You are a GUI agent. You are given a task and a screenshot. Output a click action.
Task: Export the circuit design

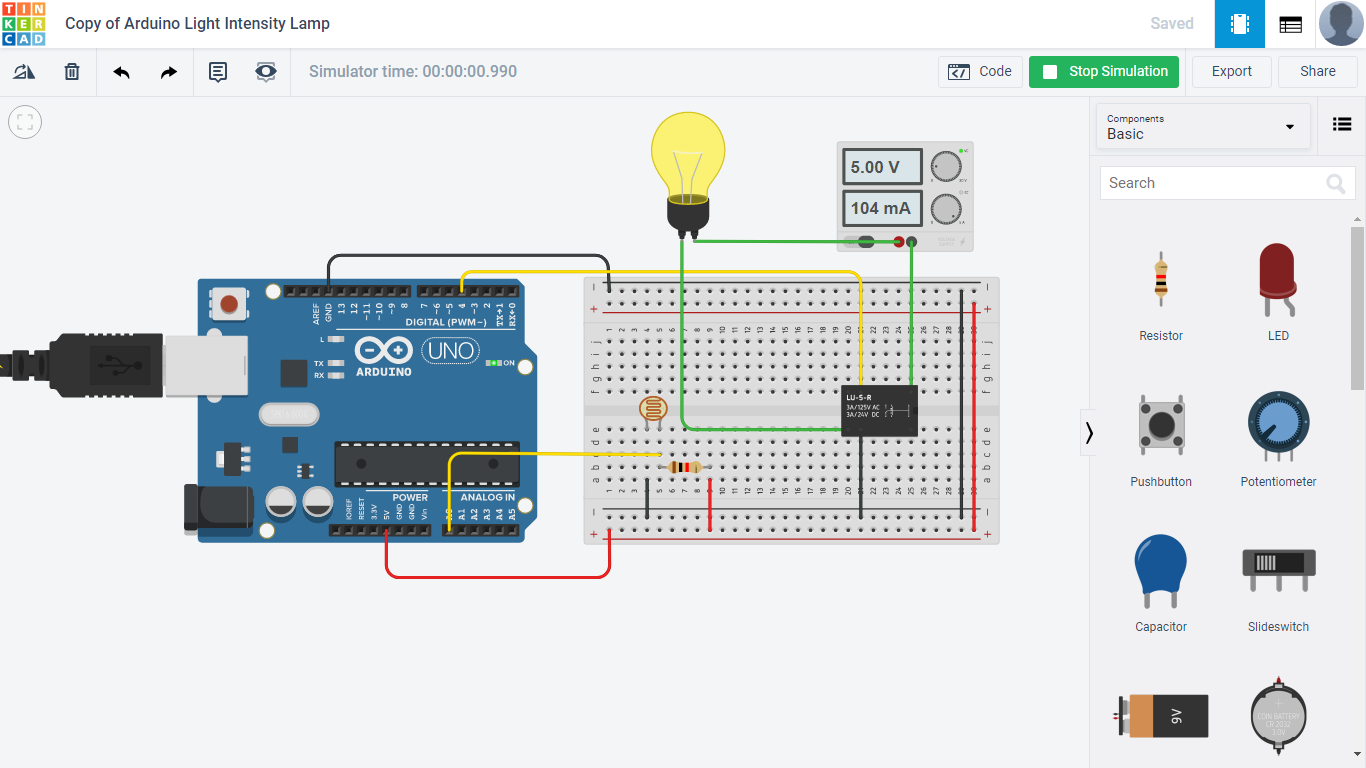[1232, 72]
